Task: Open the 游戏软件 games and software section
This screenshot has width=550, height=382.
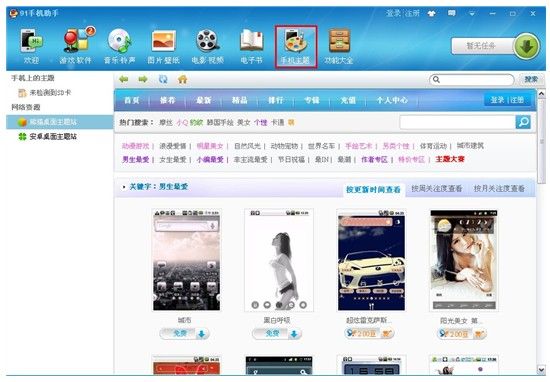Action: click(76, 46)
